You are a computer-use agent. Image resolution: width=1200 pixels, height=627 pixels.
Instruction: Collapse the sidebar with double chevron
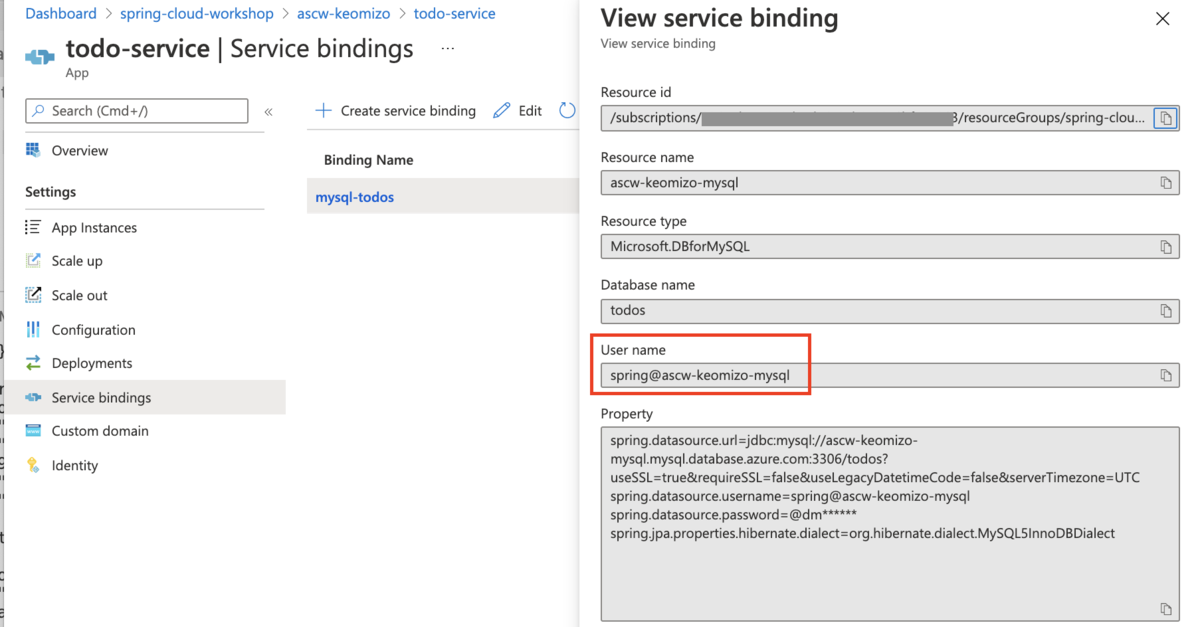tap(268, 112)
